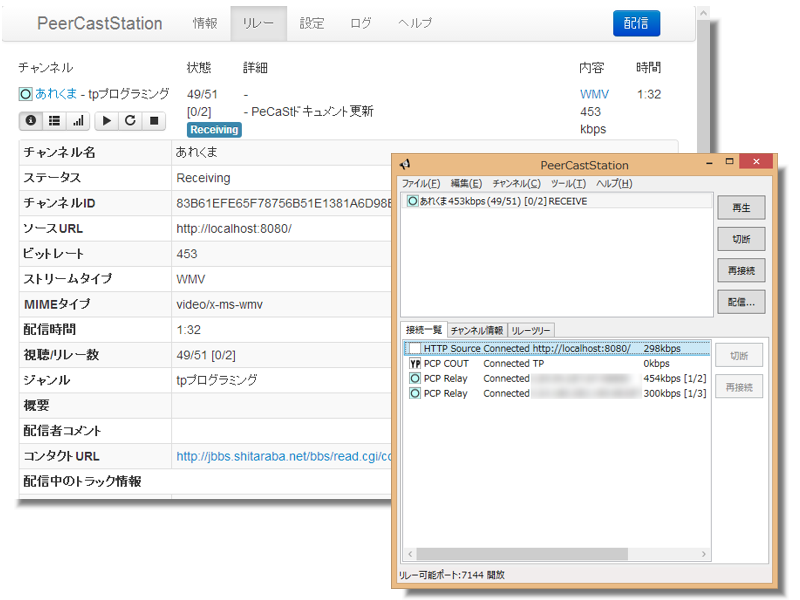Image resolution: width=800 pixels, height=600 pixels.
Task: Open the ヘルプ navbar tab
Action: (x=415, y=23)
